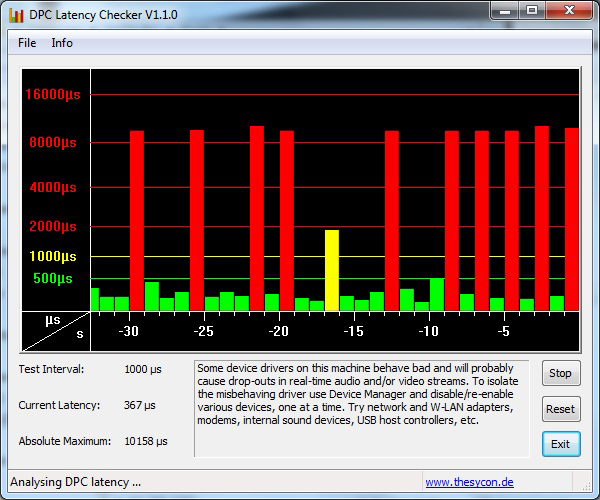Viewport: 600px width, 500px height.
Task: Close the window with the X button
Action: click(569, 10)
